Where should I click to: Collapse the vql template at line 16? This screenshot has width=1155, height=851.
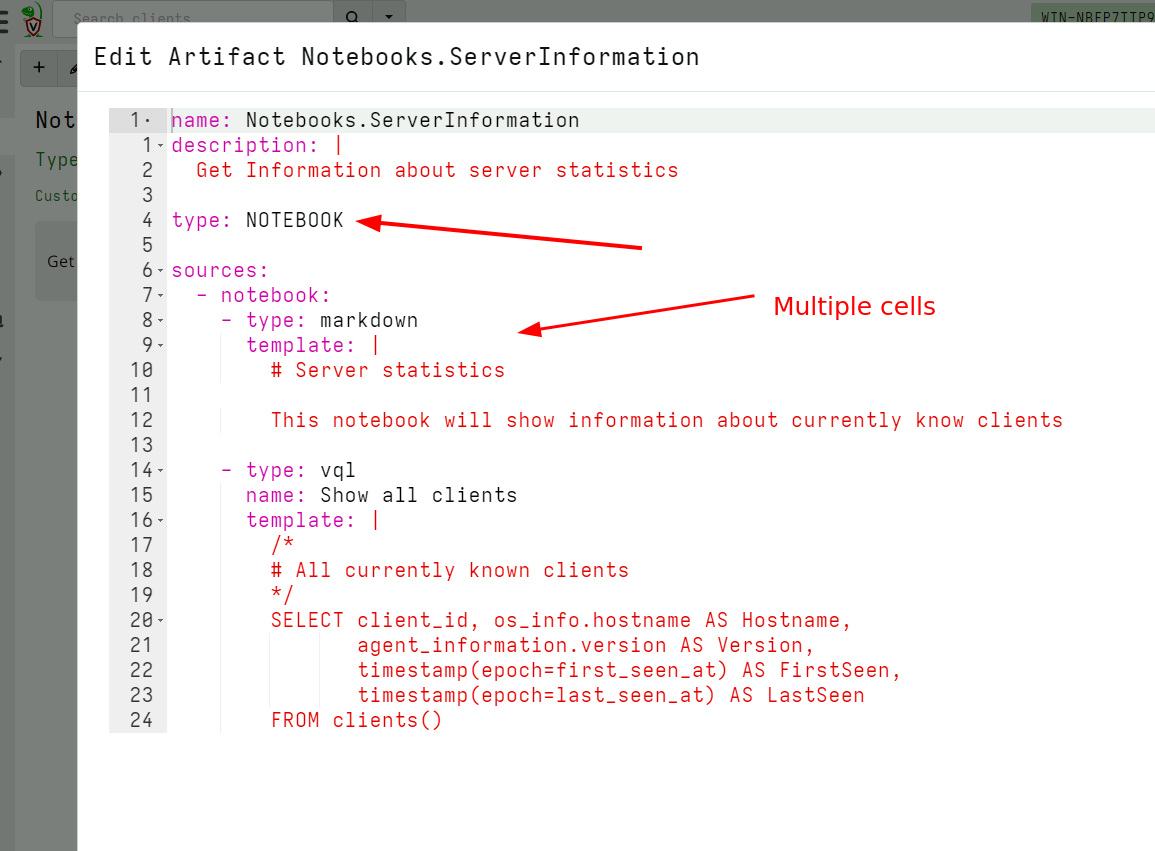tap(161, 520)
